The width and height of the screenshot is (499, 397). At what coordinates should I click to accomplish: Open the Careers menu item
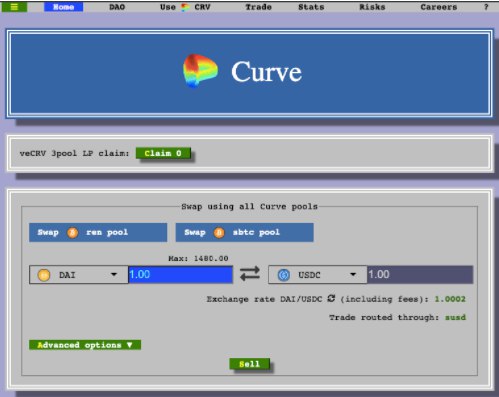(439, 7)
